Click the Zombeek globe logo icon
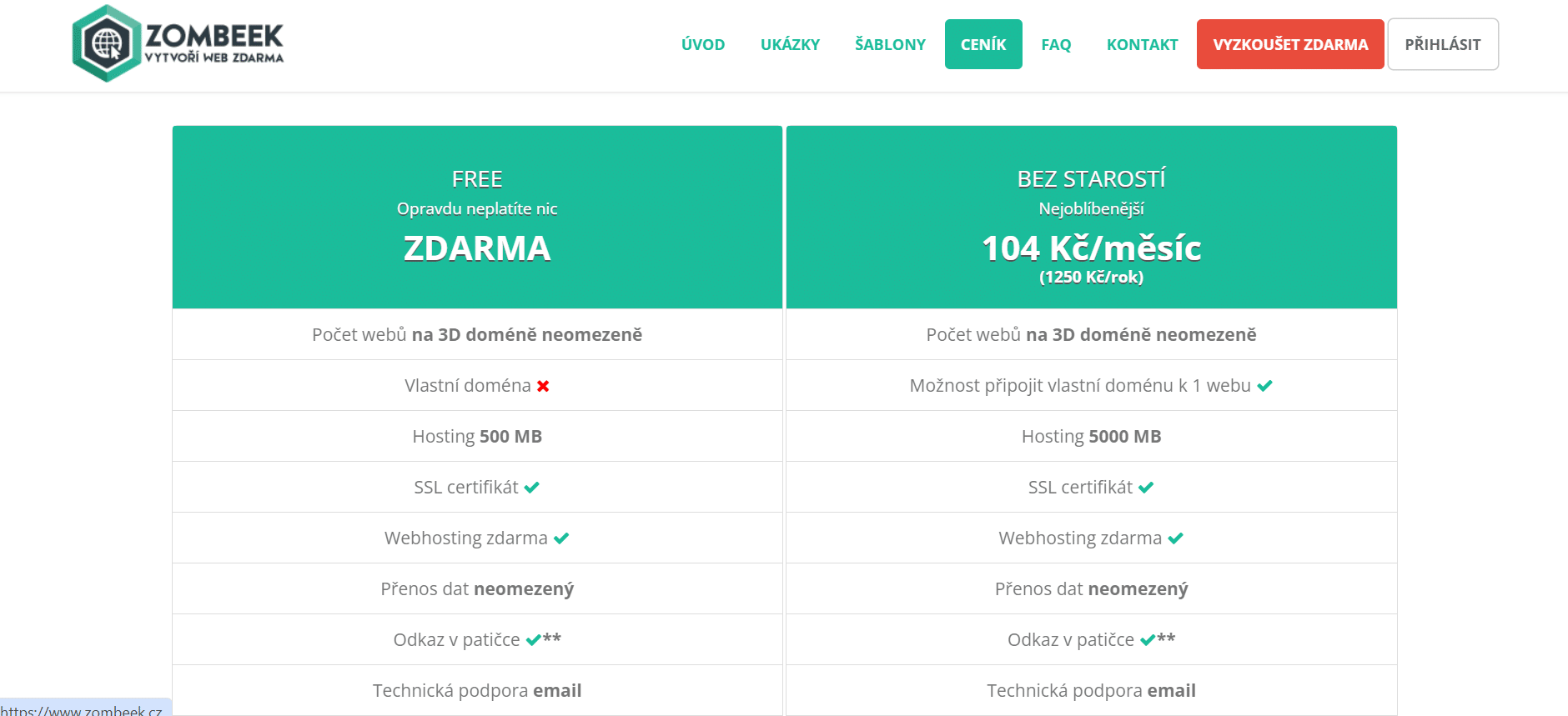Screen dimensions: 1568x716 coord(107,43)
